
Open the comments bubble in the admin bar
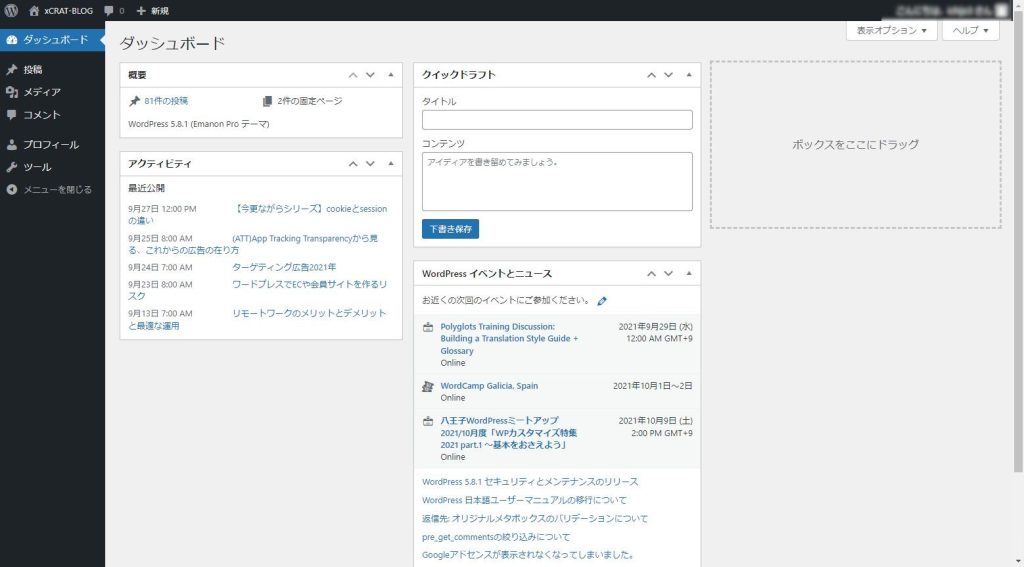(x=114, y=10)
